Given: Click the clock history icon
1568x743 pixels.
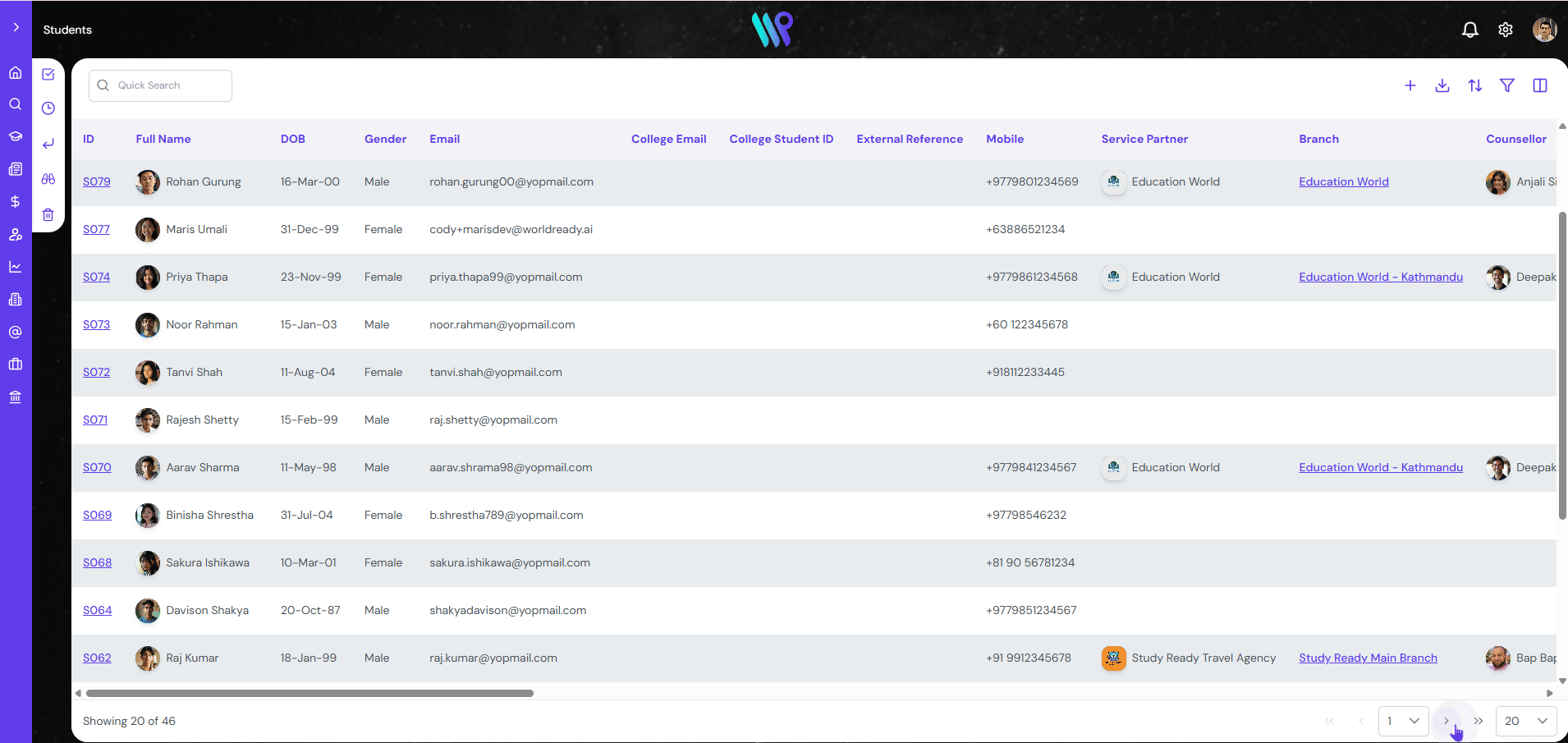Looking at the screenshot, I should (x=48, y=108).
